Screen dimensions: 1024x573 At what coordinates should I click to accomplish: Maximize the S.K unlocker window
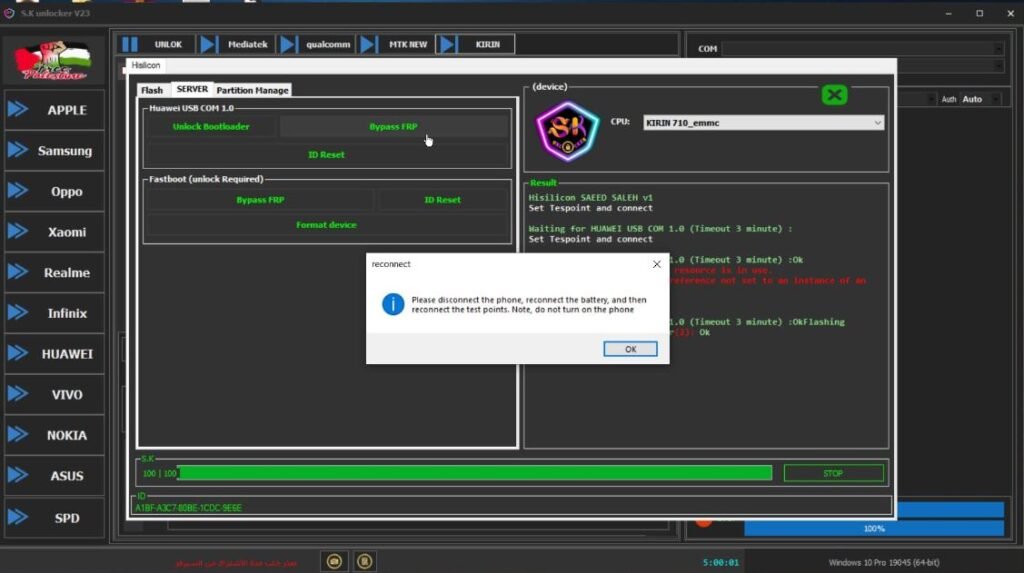[x=980, y=13]
